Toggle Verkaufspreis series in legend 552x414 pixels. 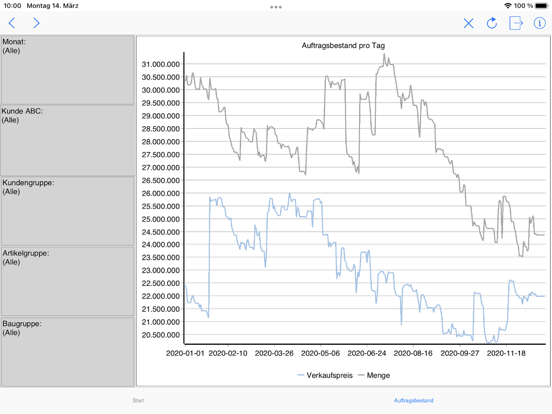tap(325, 375)
